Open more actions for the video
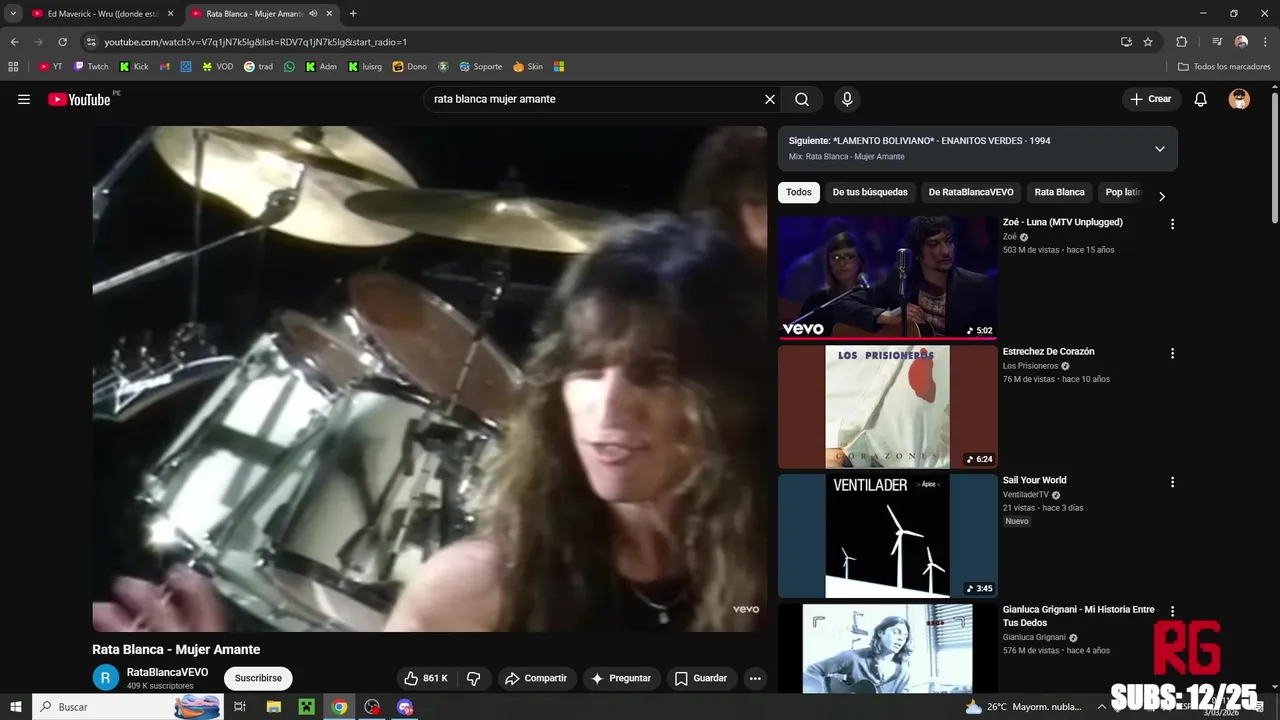This screenshot has width=1280, height=720. coord(755,678)
